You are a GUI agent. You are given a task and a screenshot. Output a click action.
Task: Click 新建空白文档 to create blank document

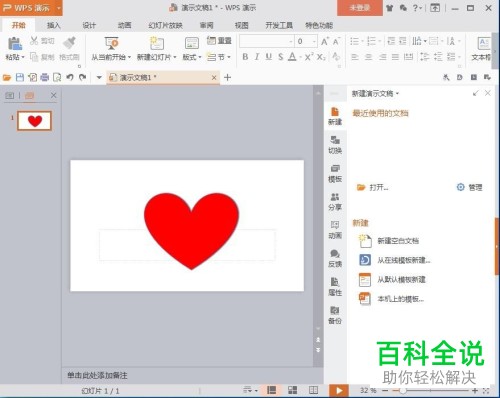click(x=389, y=241)
